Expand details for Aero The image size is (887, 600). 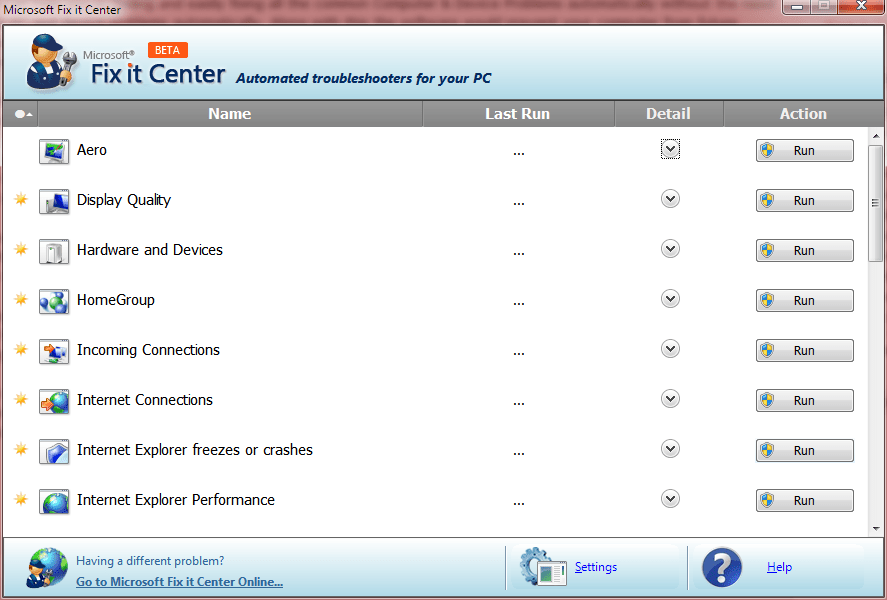[670, 149]
